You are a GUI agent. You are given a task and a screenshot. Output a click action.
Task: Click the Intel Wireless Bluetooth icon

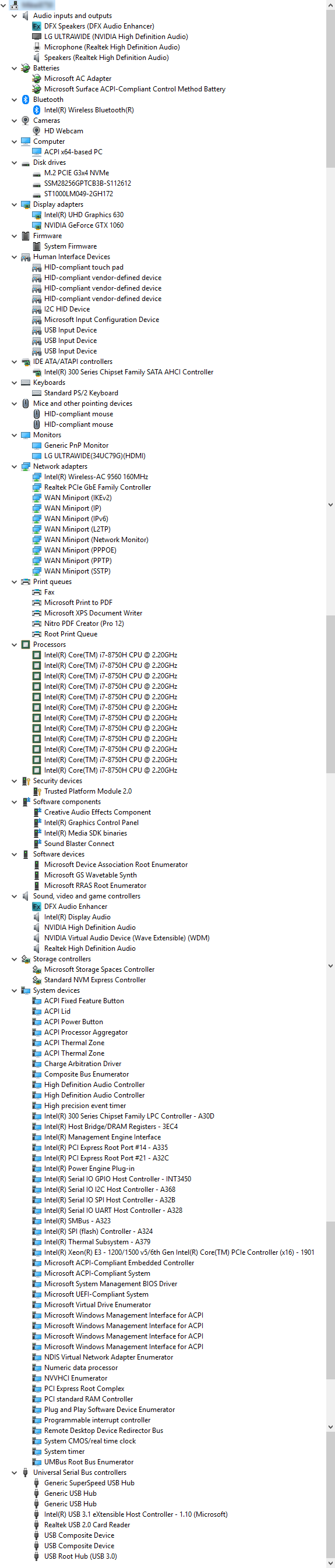37,110
